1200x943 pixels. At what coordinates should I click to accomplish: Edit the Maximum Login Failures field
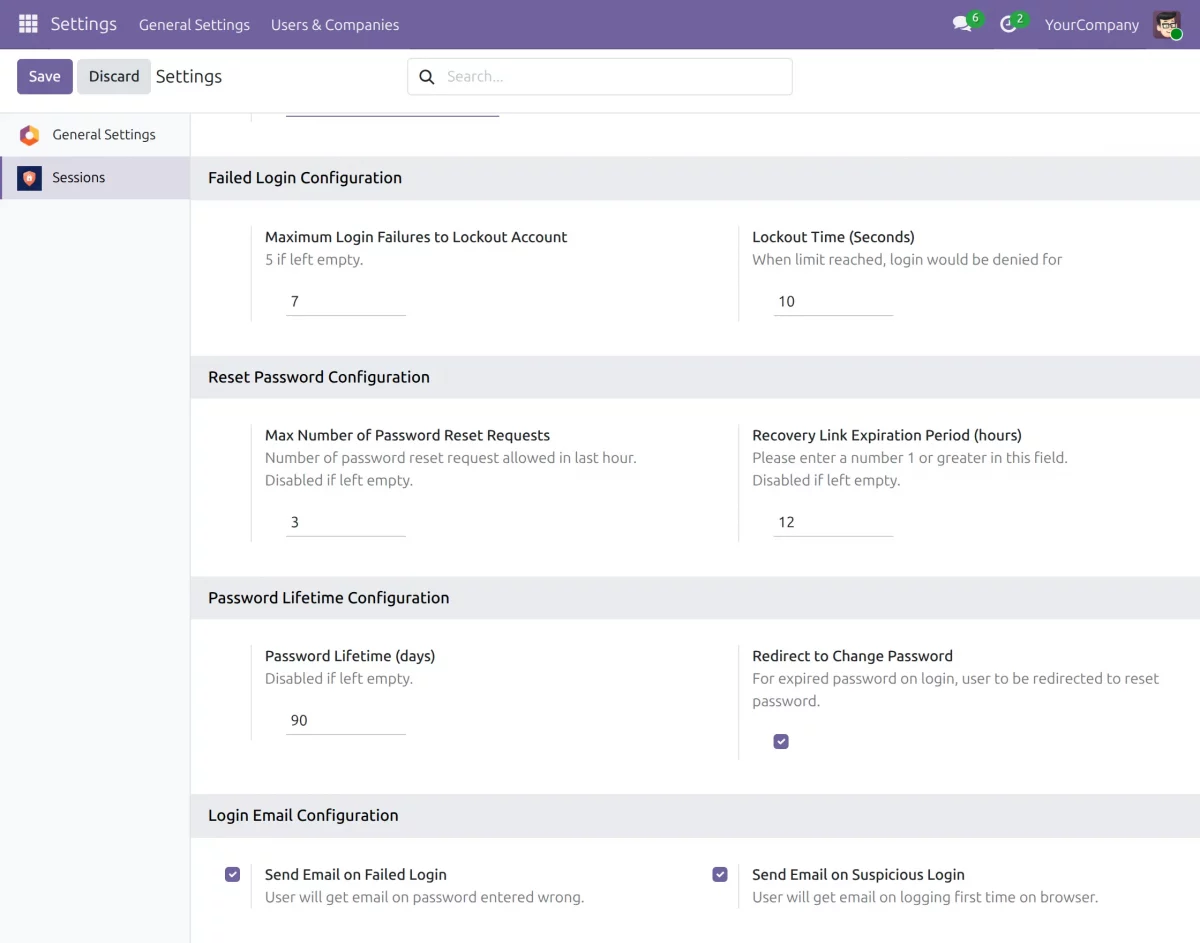point(346,302)
